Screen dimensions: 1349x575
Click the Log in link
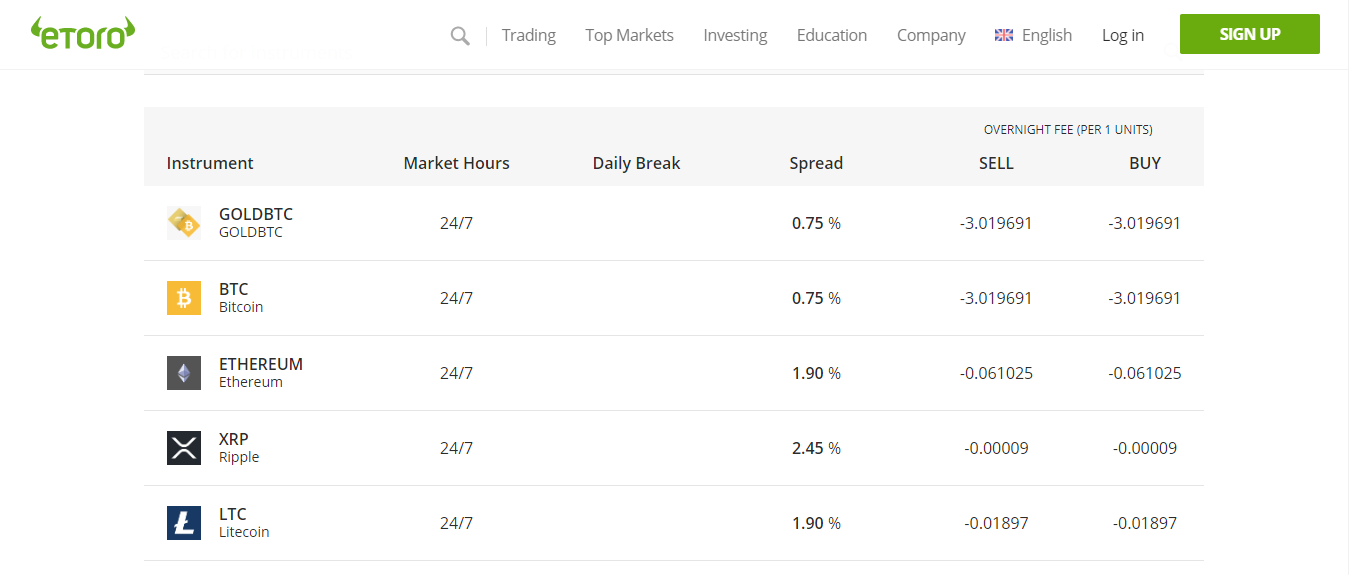1123,35
